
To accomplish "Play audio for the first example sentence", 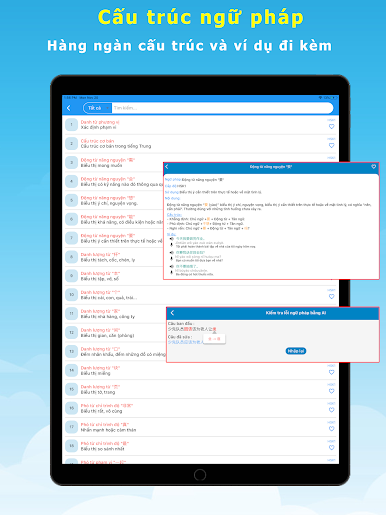I will pos(172,239).
